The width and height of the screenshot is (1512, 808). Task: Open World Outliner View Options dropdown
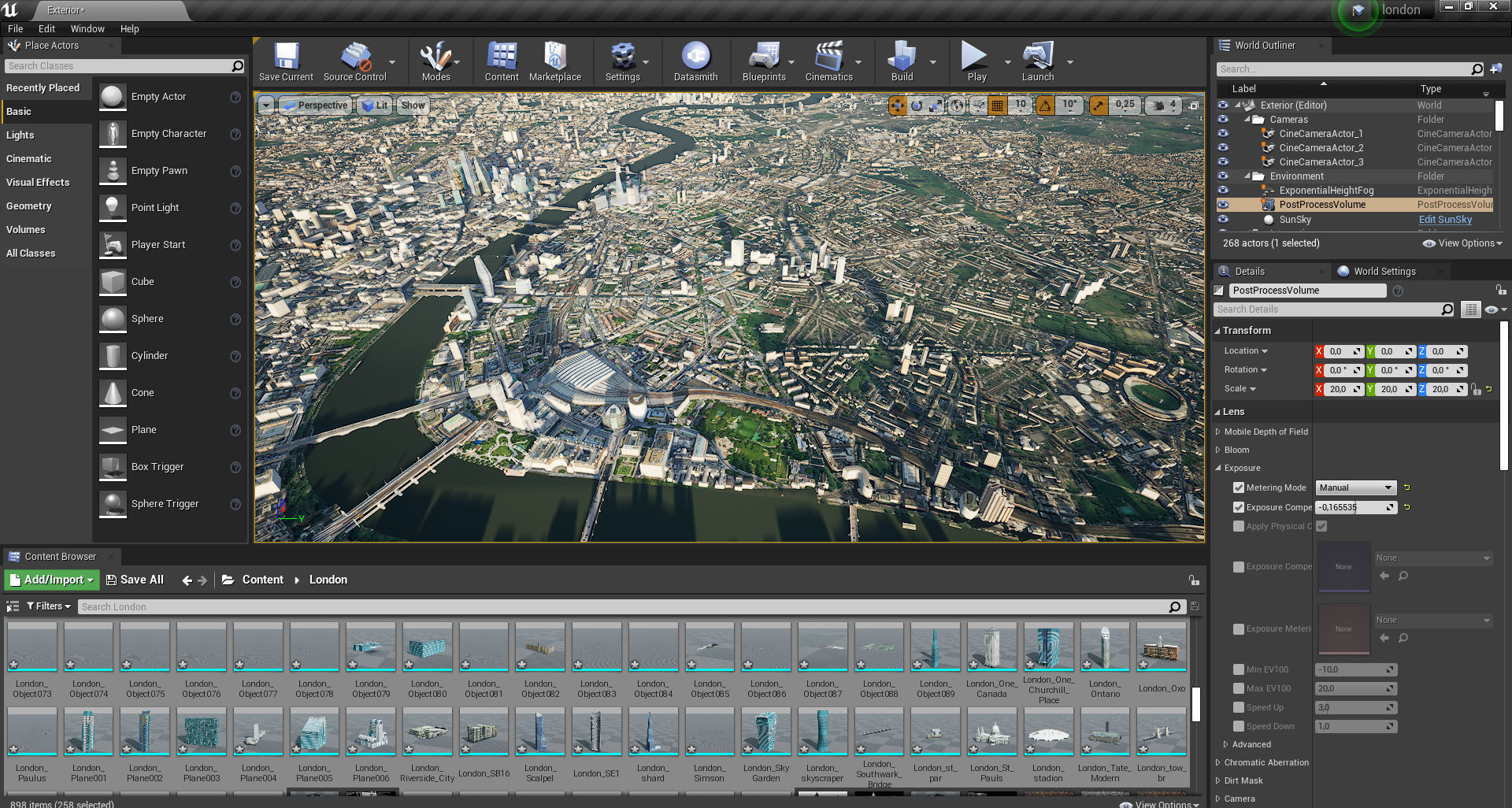pos(1462,243)
